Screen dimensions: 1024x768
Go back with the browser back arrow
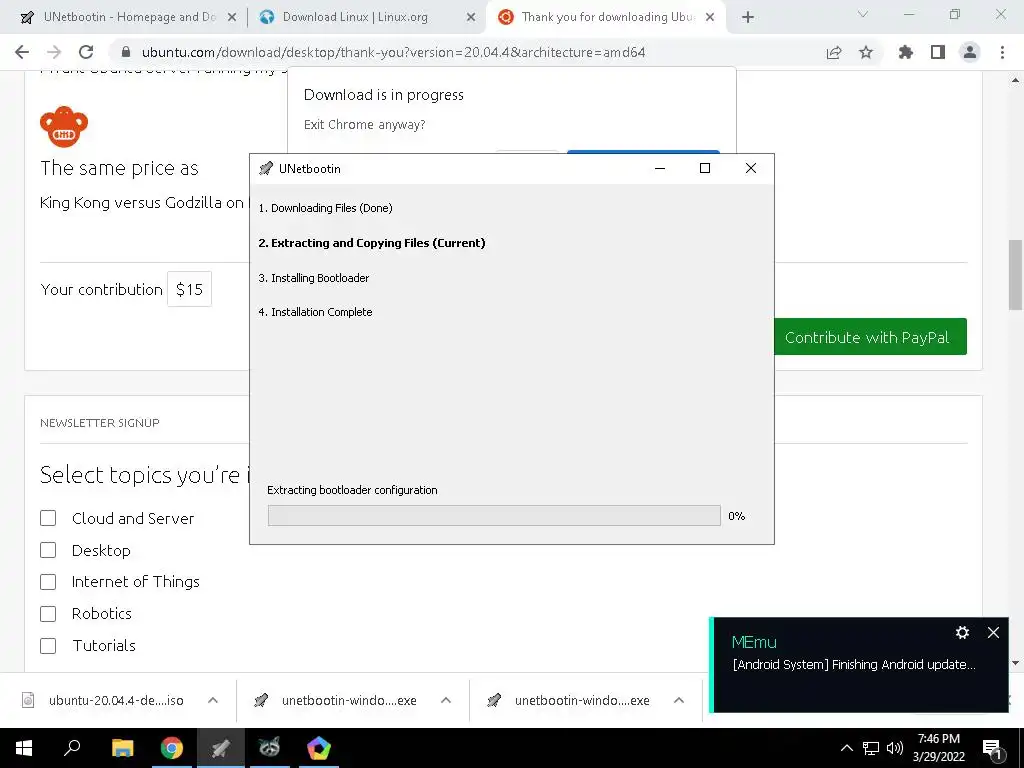point(22,52)
